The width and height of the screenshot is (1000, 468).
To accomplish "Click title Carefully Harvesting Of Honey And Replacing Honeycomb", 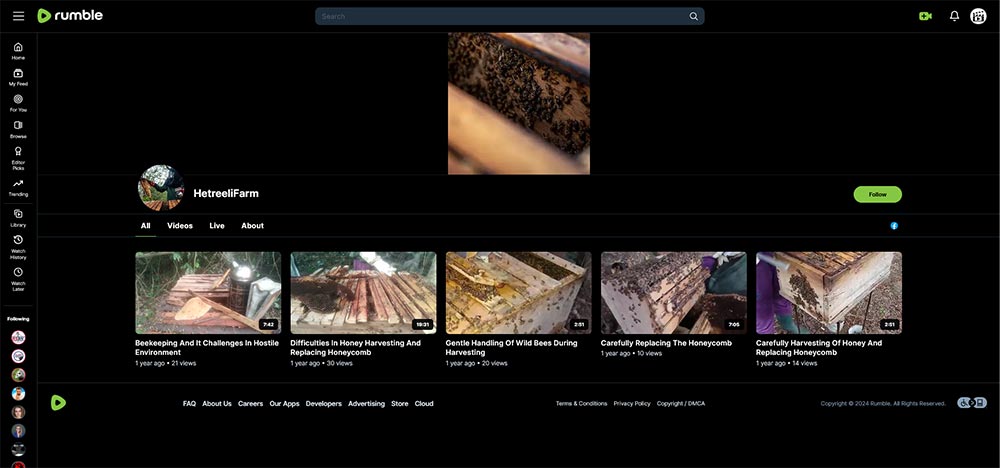I will point(820,347).
